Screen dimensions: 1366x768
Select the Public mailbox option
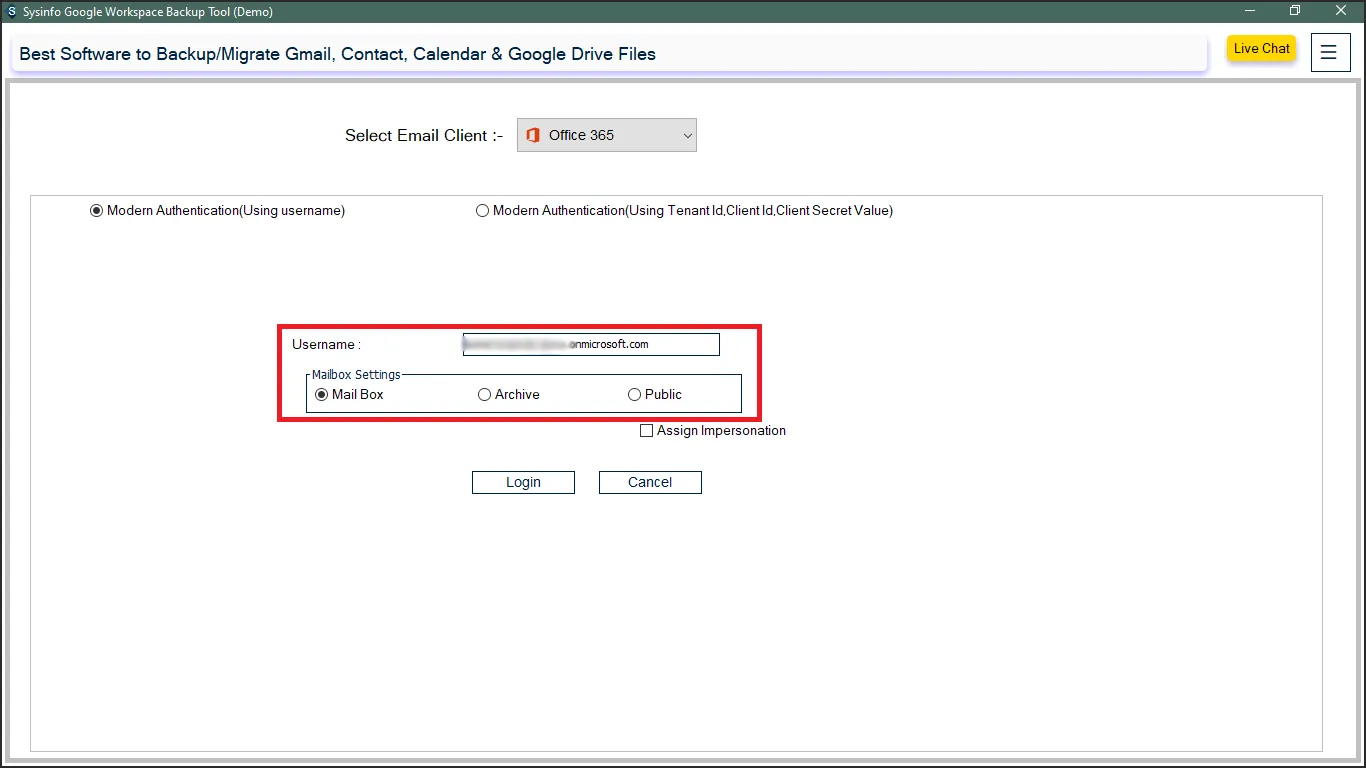pos(634,395)
